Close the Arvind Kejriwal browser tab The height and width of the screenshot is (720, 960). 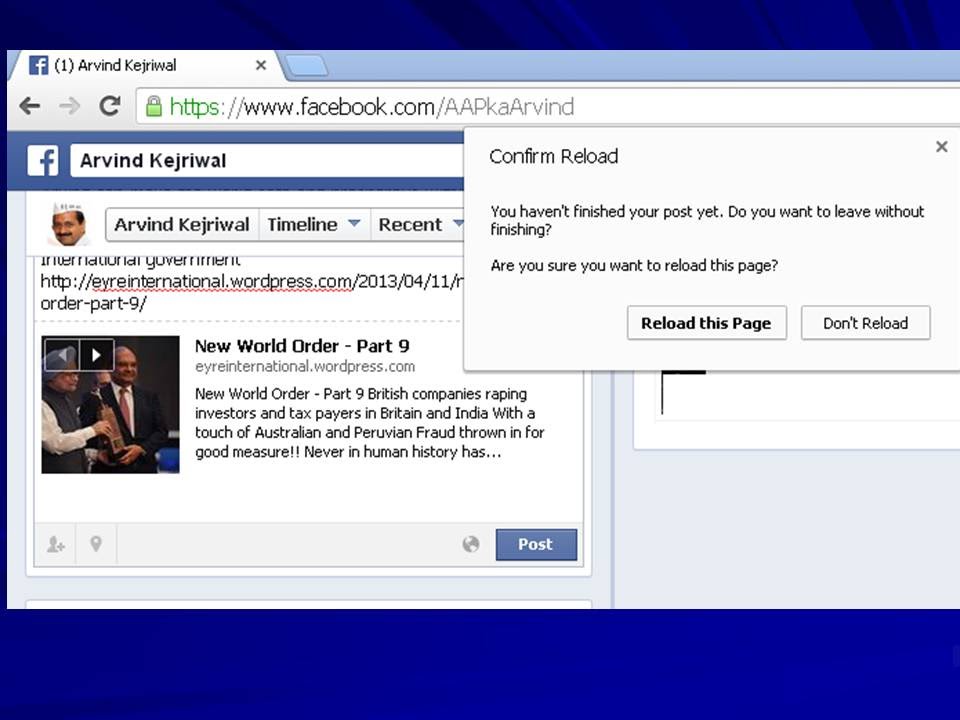pos(261,65)
